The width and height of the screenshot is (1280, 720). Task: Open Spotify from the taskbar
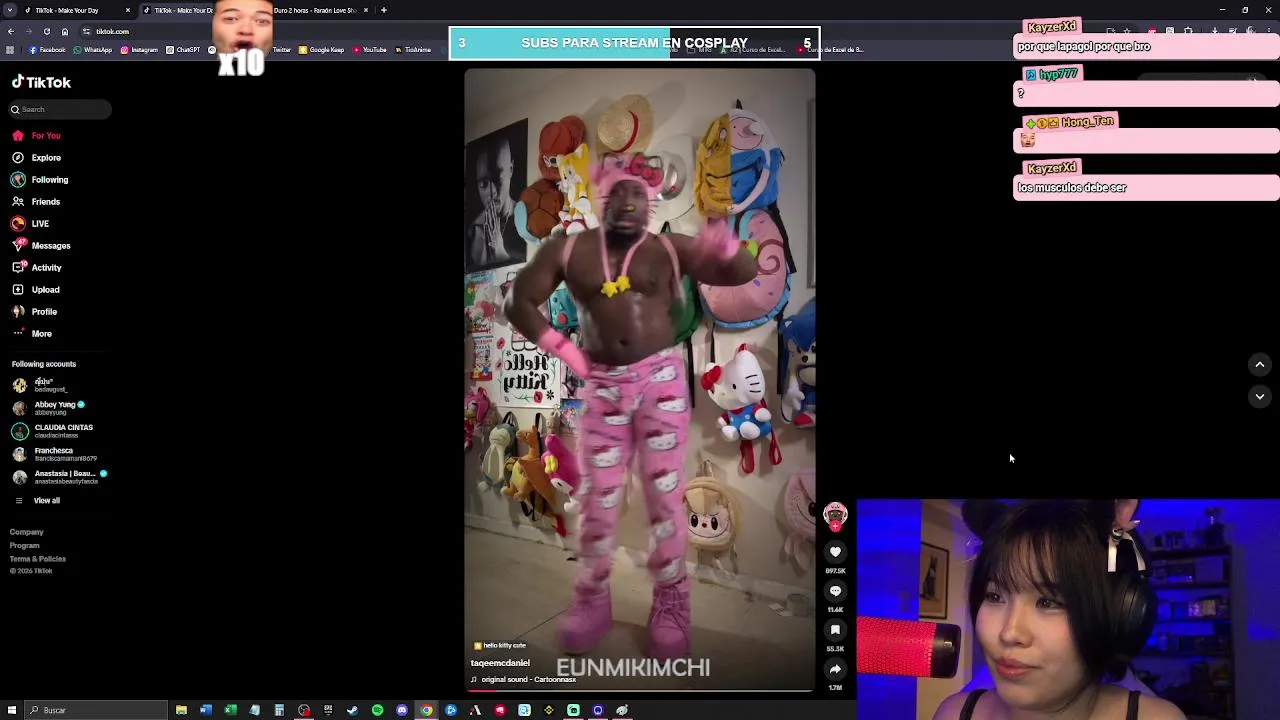point(377,710)
